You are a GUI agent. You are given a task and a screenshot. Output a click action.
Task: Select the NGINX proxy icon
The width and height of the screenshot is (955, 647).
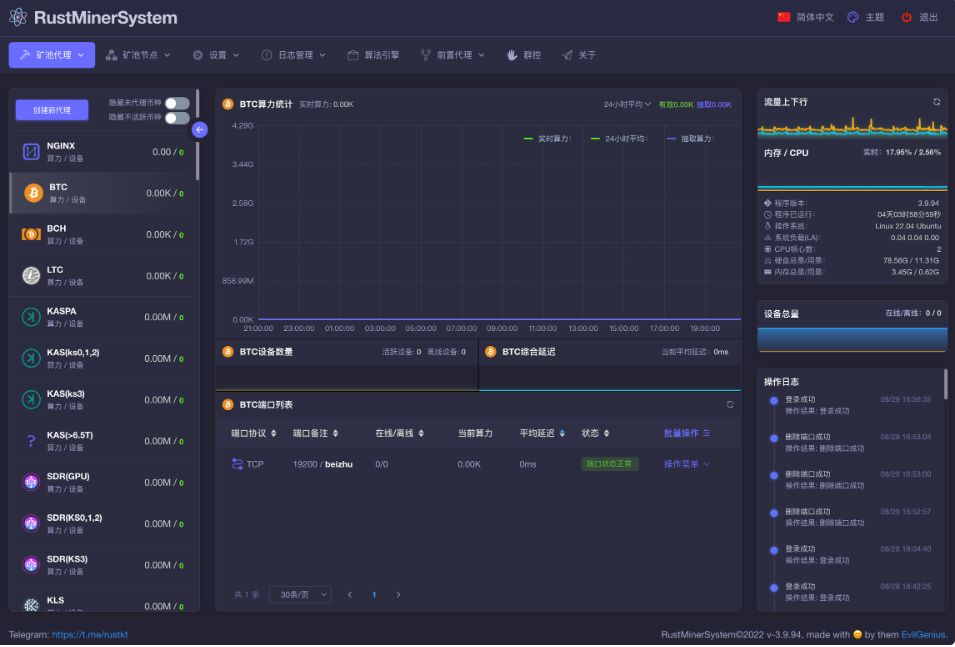coord(31,152)
